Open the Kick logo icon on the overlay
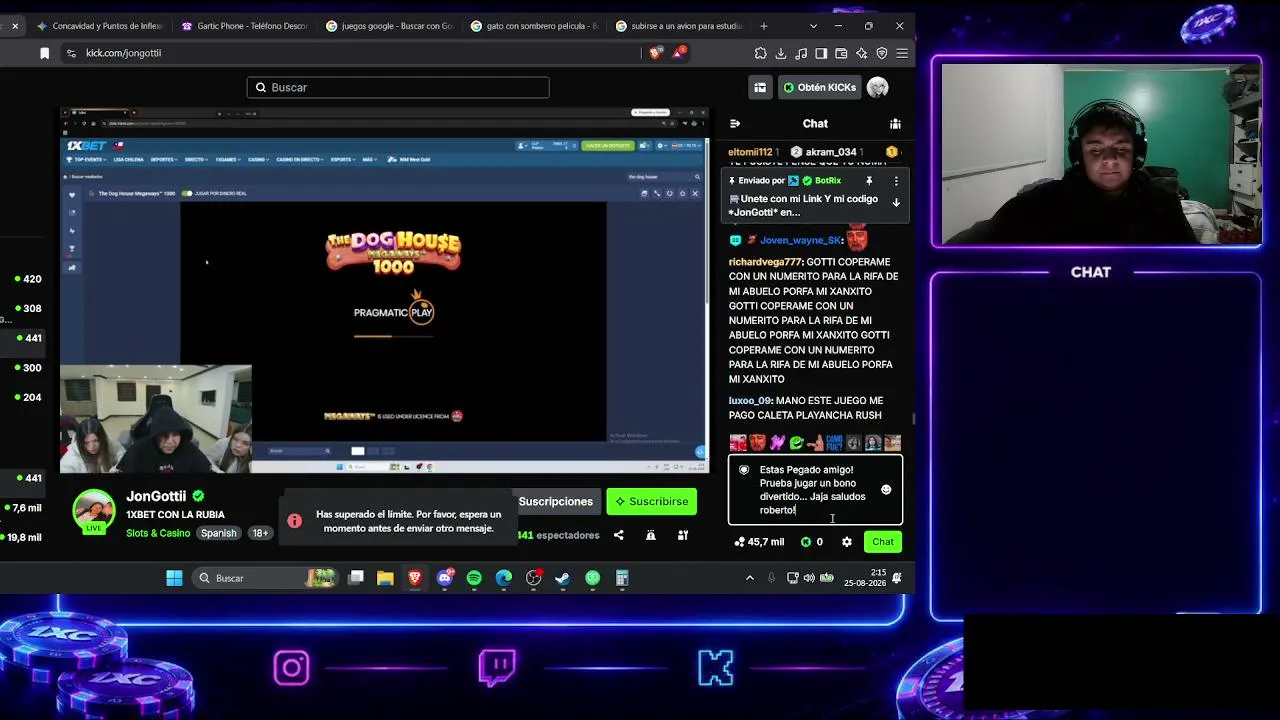 pyautogui.click(x=716, y=668)
